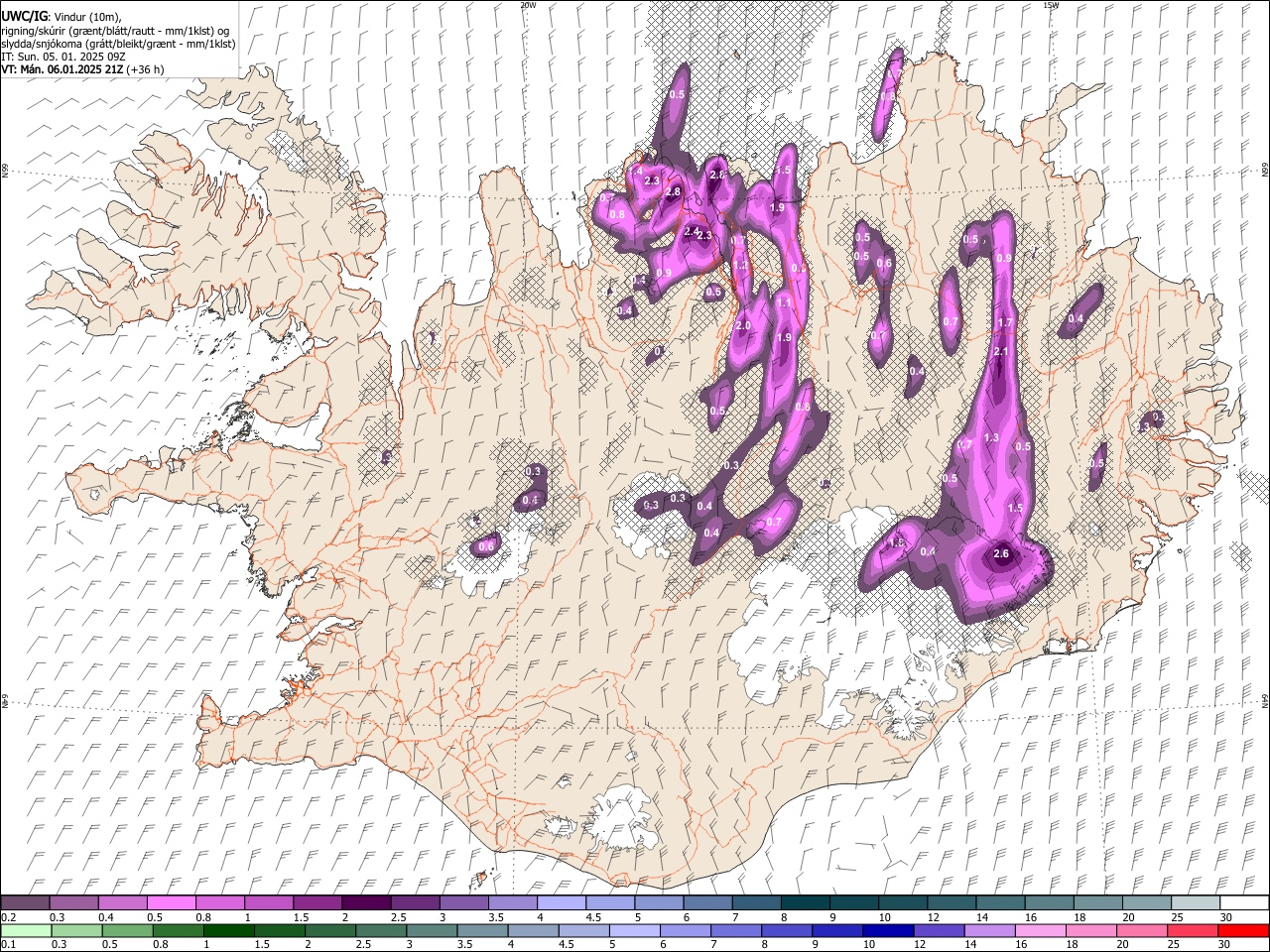1270x952 pixels.
Task: Select the darkest purple snow swatch at 2
Action: 365,902
